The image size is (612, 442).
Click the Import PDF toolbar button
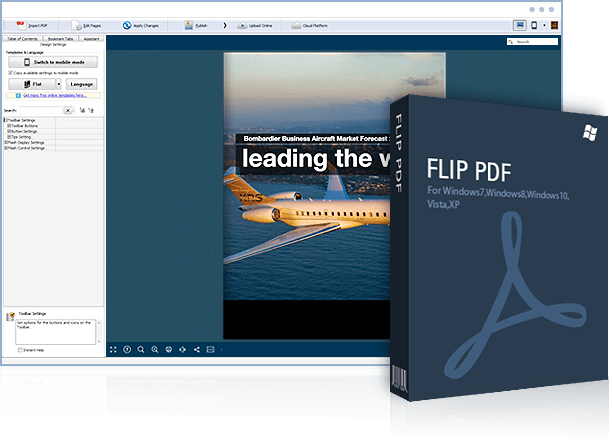(35, 25)
